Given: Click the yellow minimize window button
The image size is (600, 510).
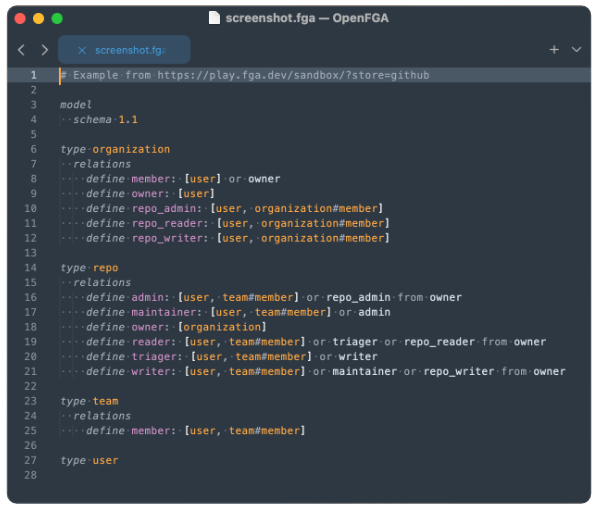Looking at the screenshot, I should point(38,18).
